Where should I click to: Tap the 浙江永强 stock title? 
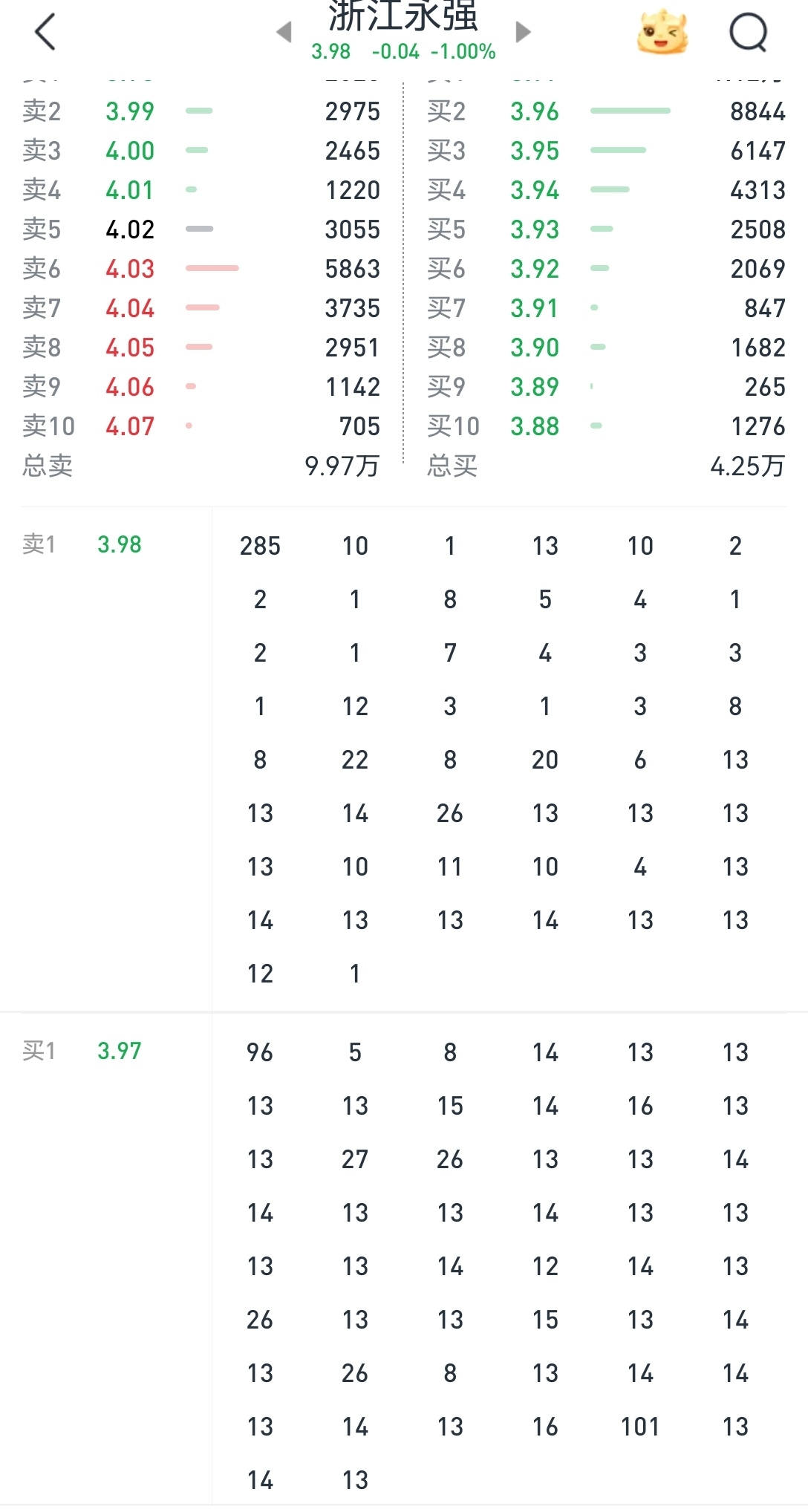[403, 18]
